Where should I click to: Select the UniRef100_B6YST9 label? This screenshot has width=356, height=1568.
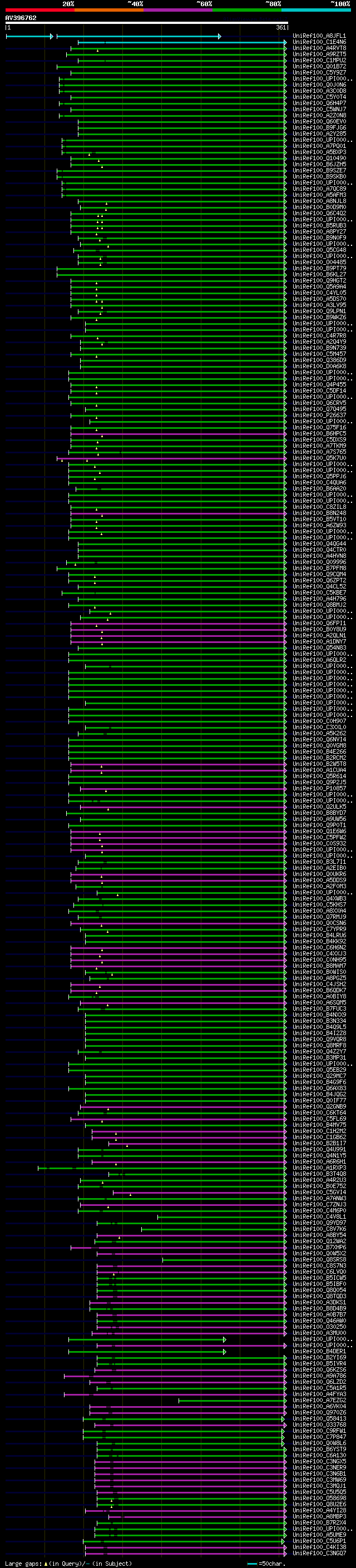[x=319, y=1450]
